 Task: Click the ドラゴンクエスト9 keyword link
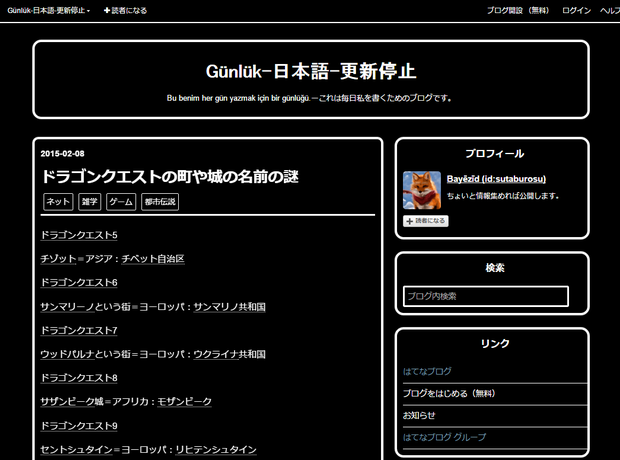[x=79, y=426]
